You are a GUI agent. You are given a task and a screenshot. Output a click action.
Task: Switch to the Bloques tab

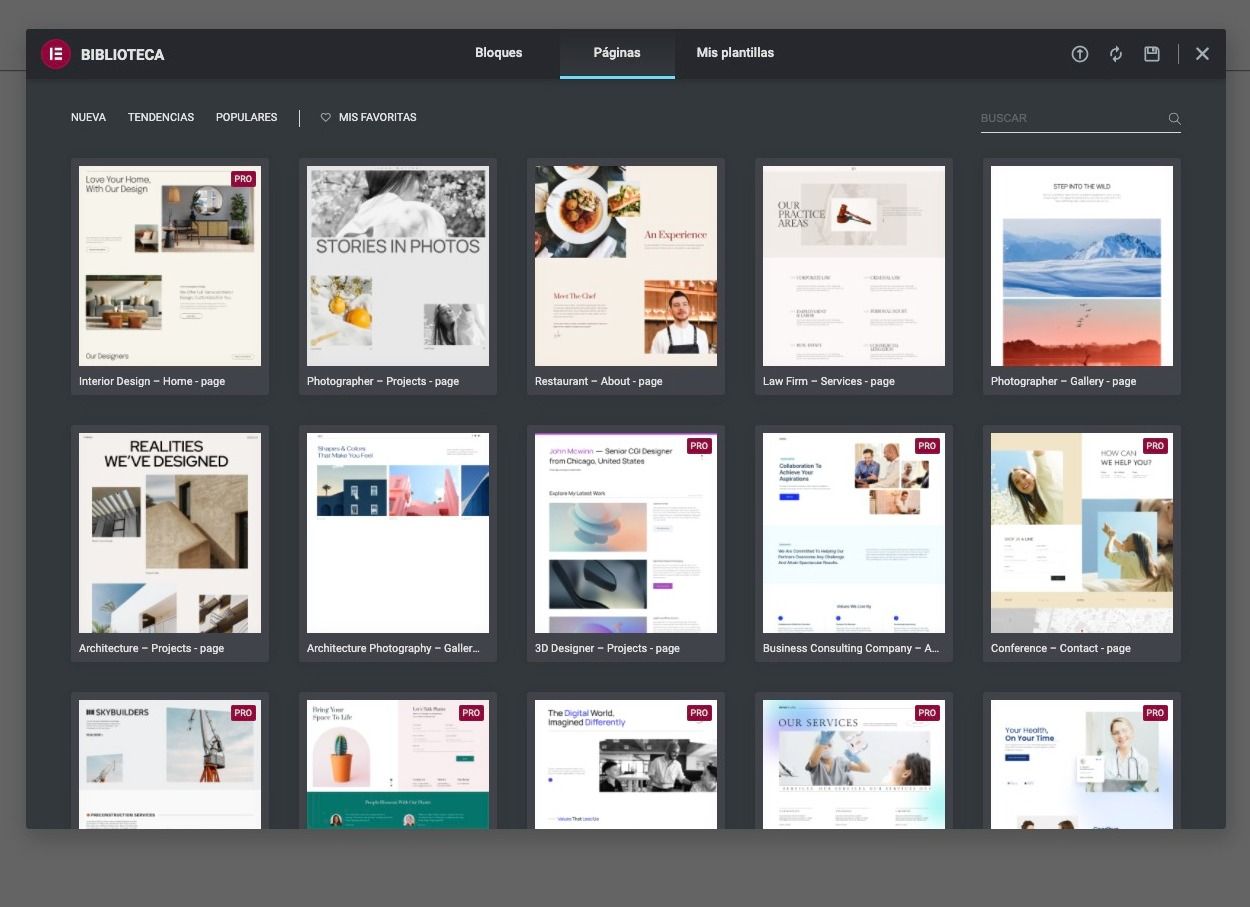pos(498,53)
